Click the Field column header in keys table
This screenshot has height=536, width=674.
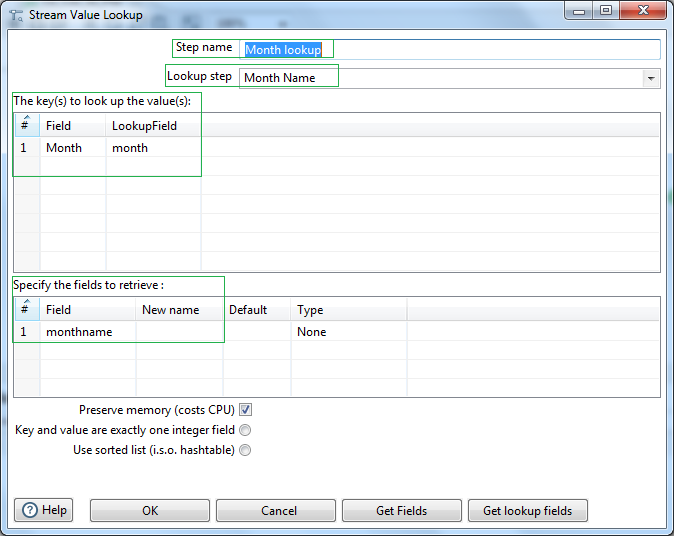(73, 126)
